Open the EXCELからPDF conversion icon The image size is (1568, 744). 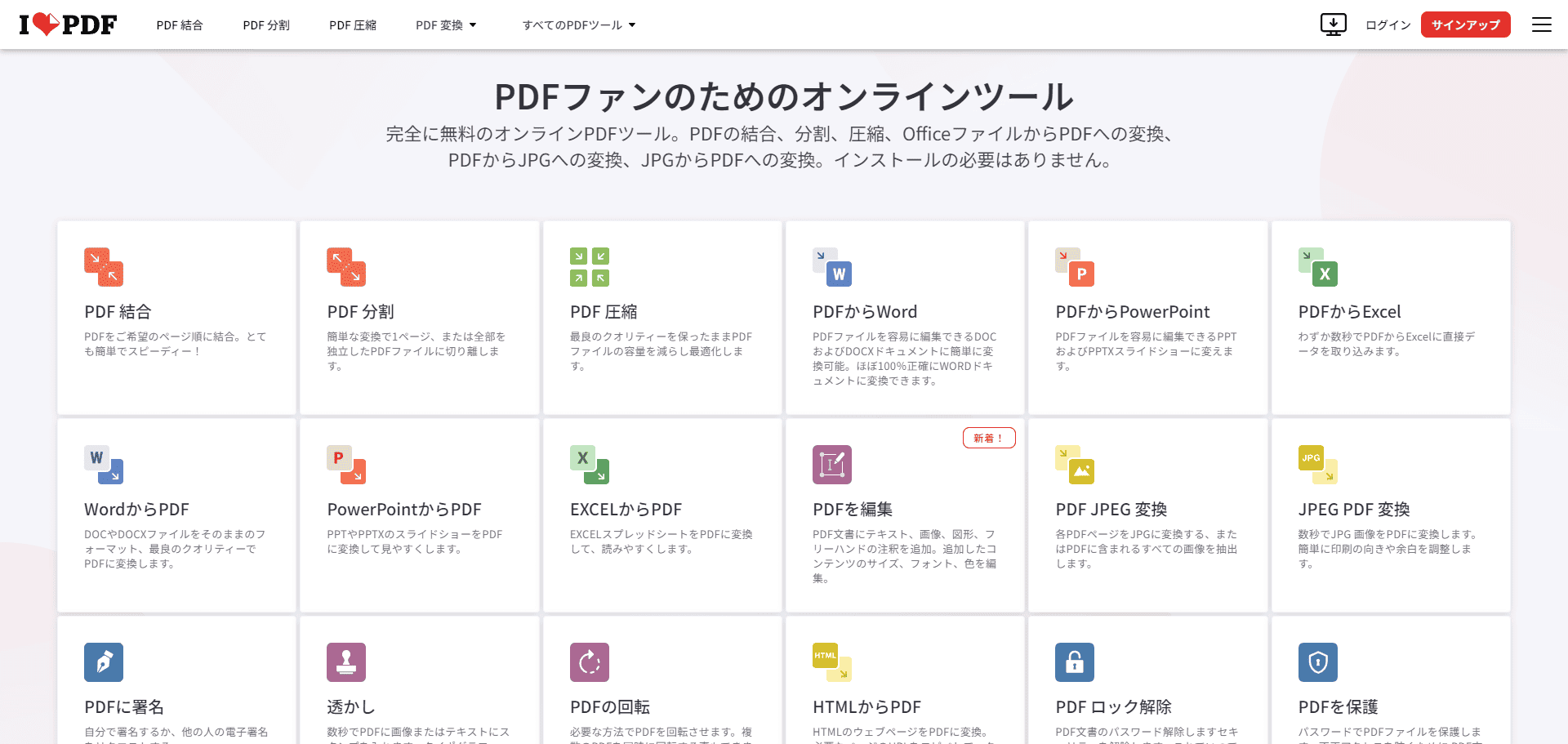click(x=590, y=465)
